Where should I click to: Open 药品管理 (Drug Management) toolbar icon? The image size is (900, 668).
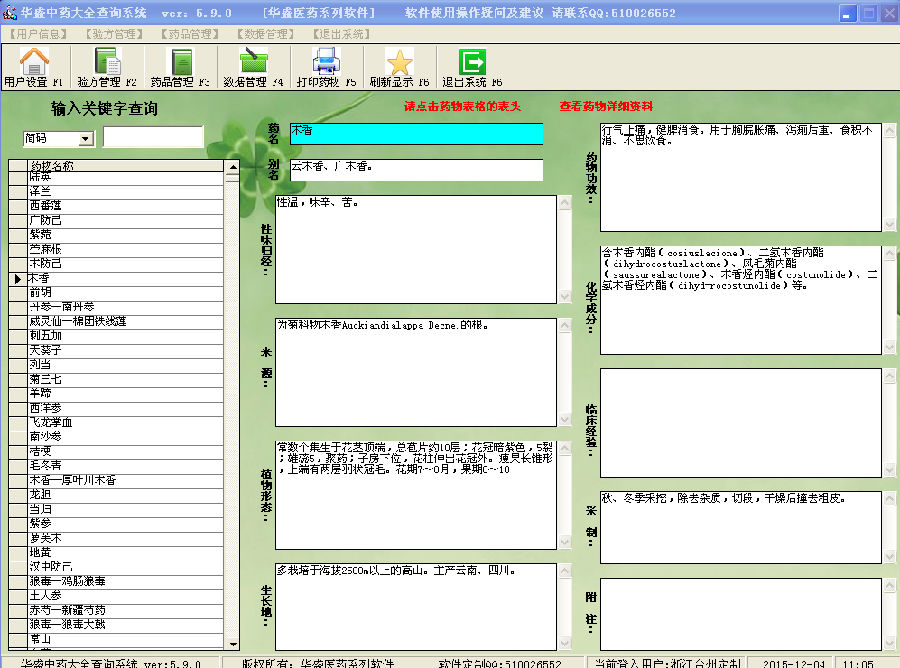180,63
